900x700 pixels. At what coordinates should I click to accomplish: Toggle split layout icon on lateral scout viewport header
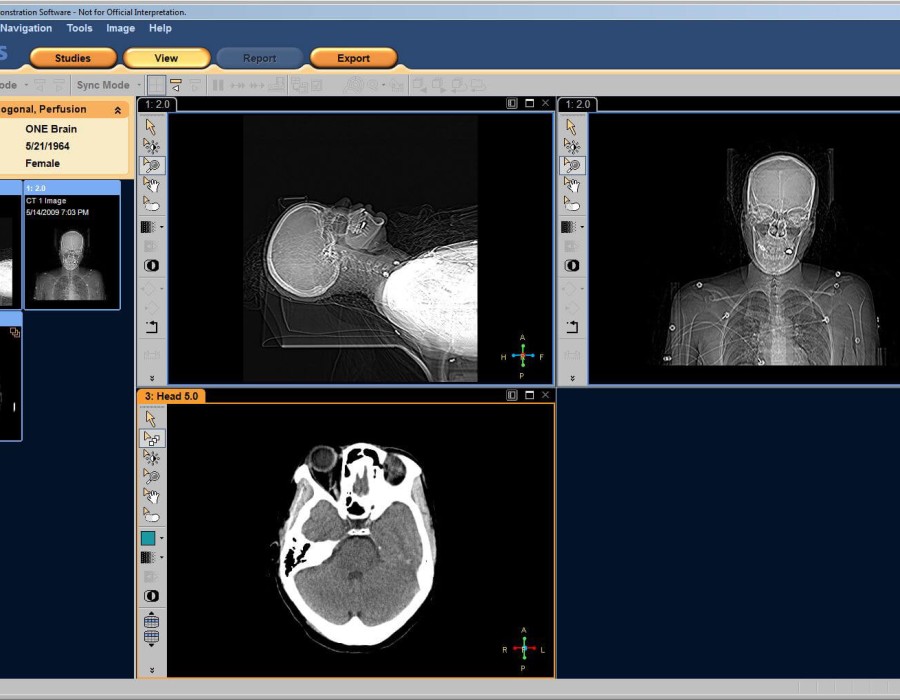(512, 103)
